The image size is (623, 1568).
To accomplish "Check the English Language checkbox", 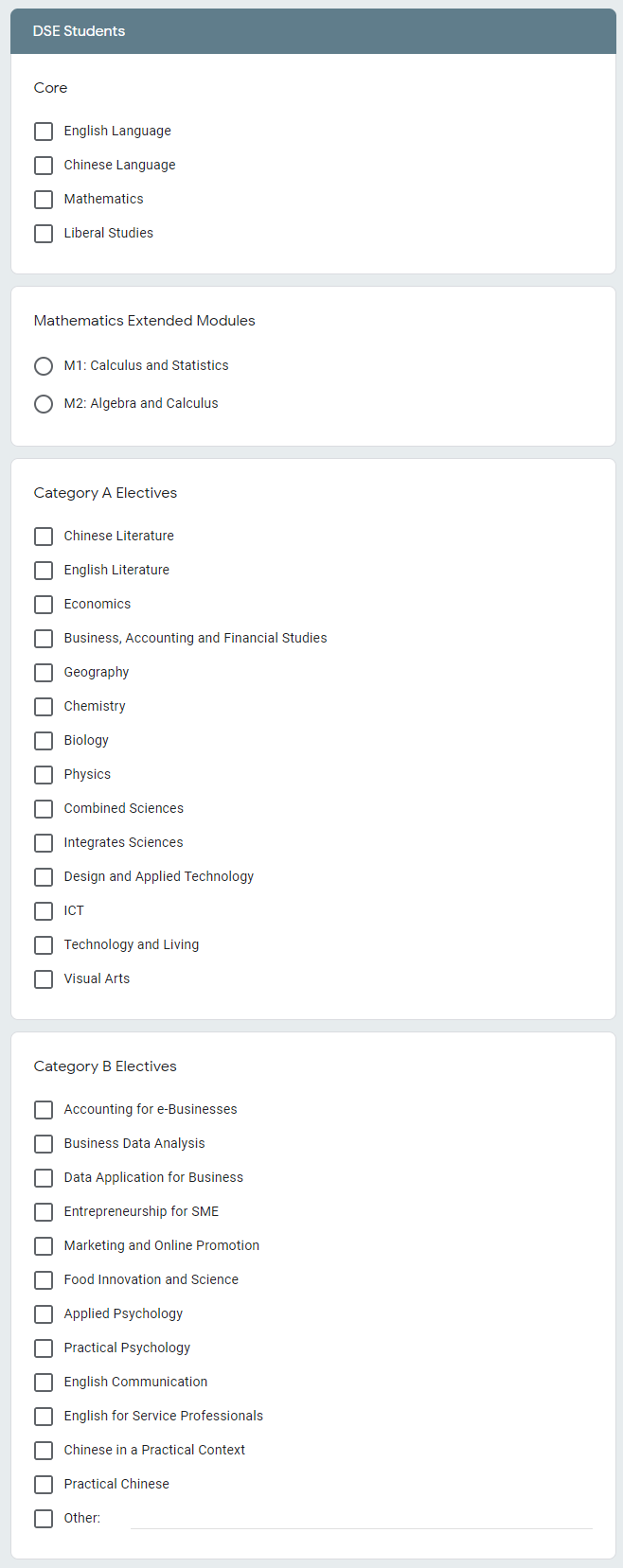I will (x=44, y=132).
